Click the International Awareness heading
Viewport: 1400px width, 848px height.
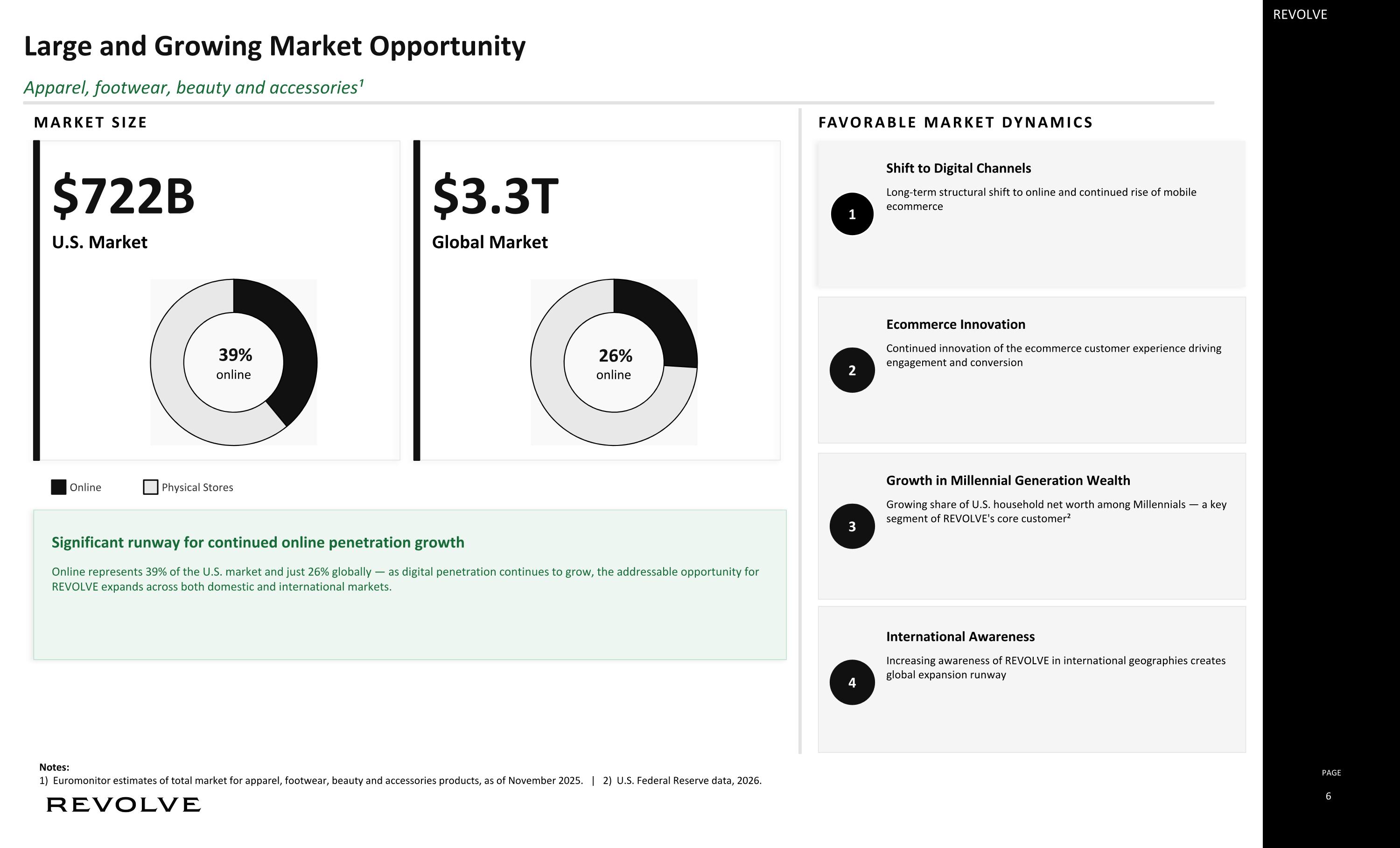(x=960, y=637)
